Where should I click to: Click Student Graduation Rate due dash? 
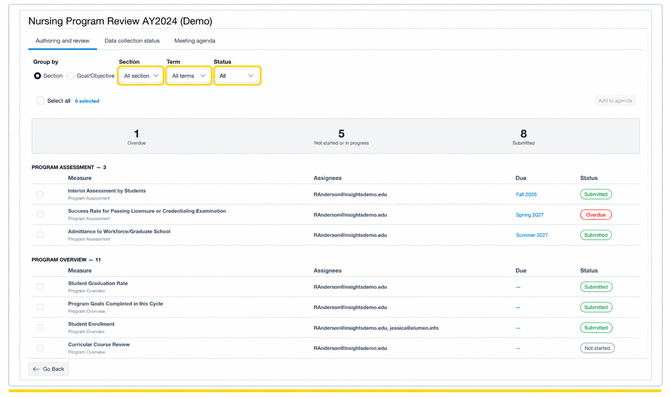518,287
